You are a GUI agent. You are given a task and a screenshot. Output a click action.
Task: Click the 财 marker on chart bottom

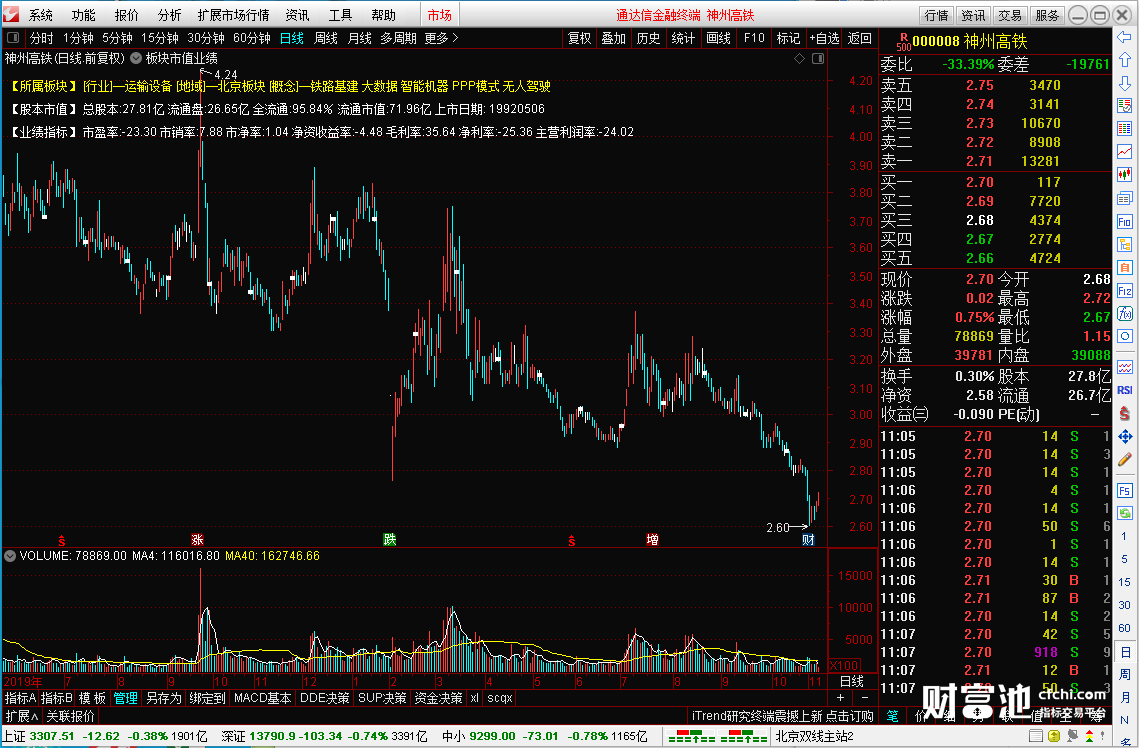tap(808, 540)
